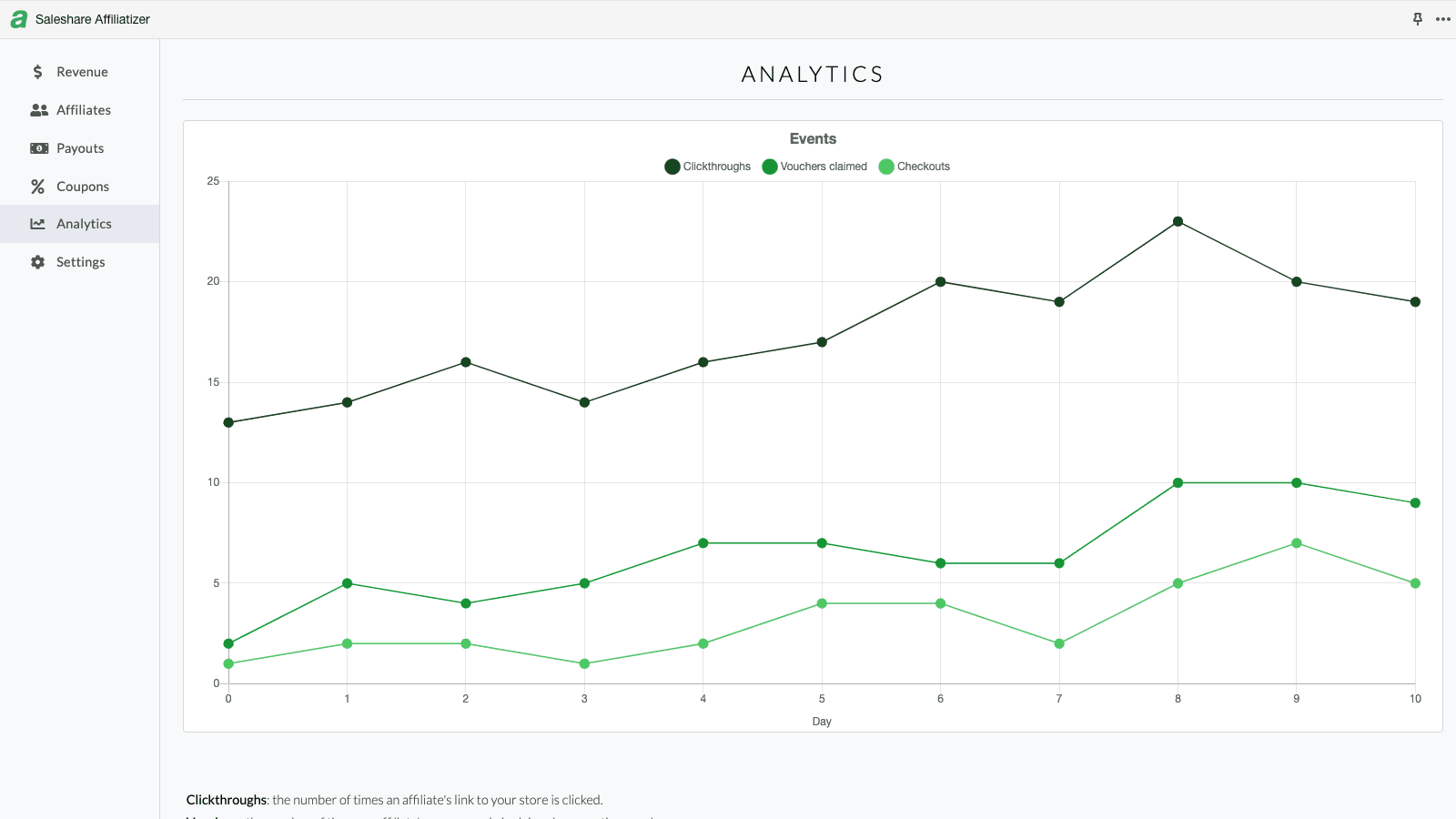Switch to the Payouts section
1456x819 pixels.
(79, 147)
